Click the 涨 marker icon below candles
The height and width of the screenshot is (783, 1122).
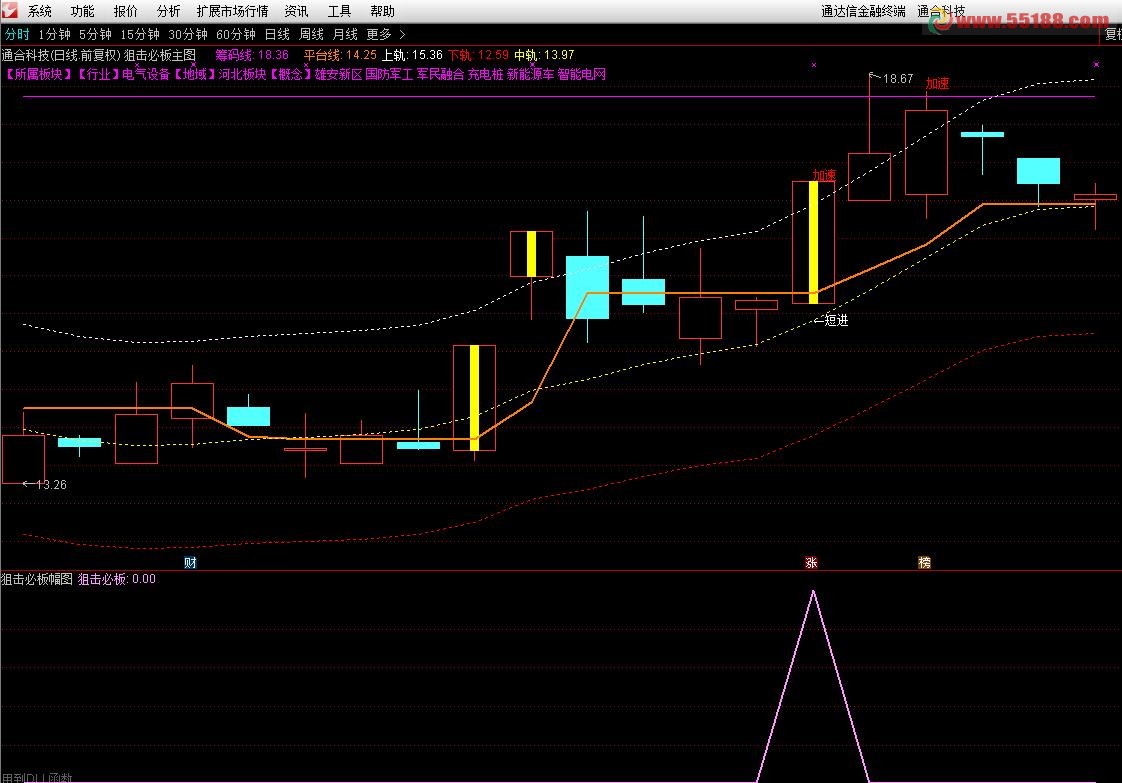pyautogui.click(x=811, y=563)
